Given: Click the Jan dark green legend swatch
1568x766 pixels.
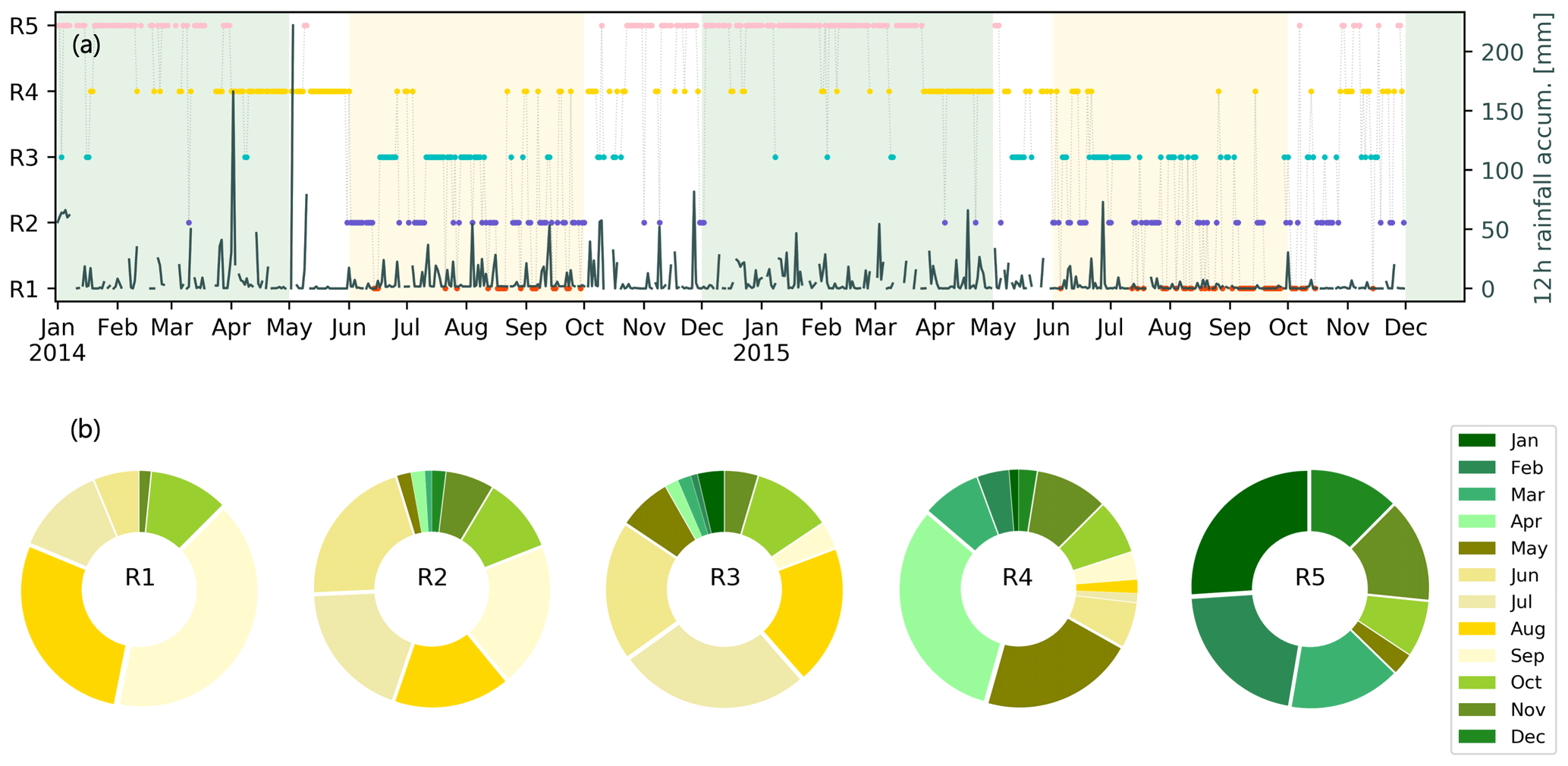Looking at the screenshot, I should pyautogui.click(x=1476, y=441).
